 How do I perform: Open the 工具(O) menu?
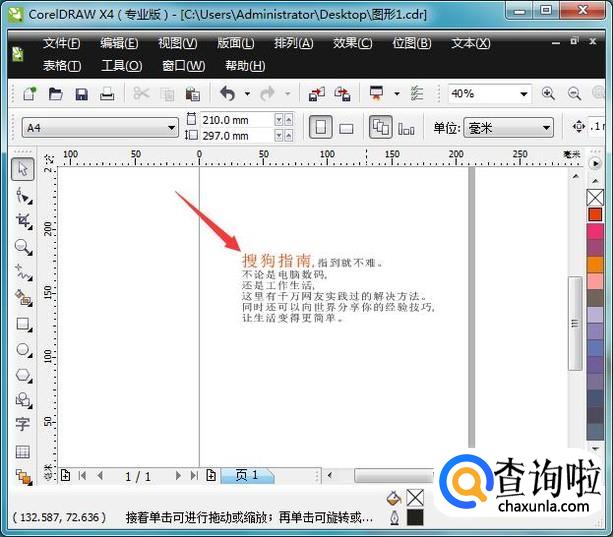point(122,66)
